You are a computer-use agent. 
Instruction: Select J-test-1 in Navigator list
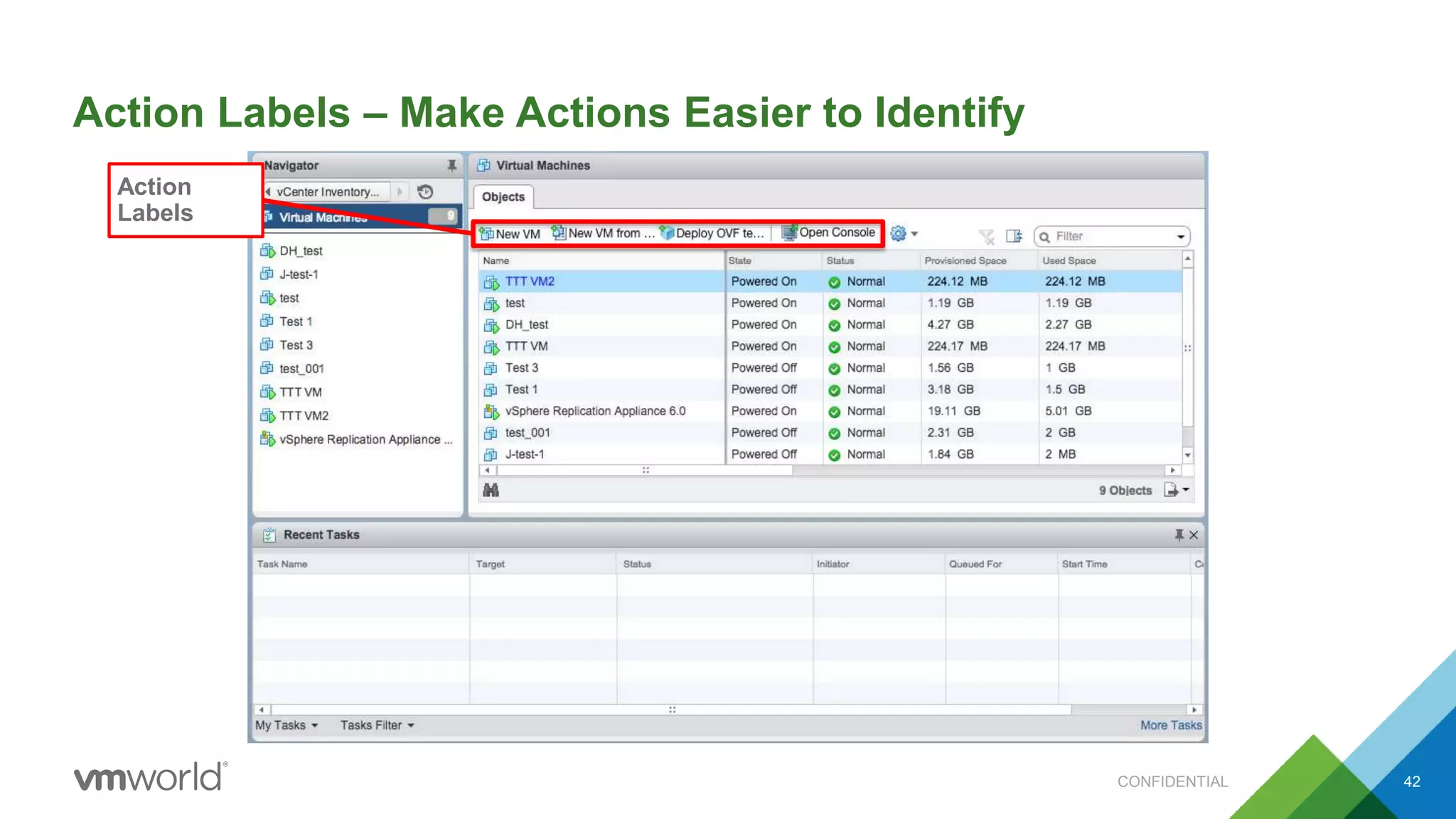coord(299,274)
